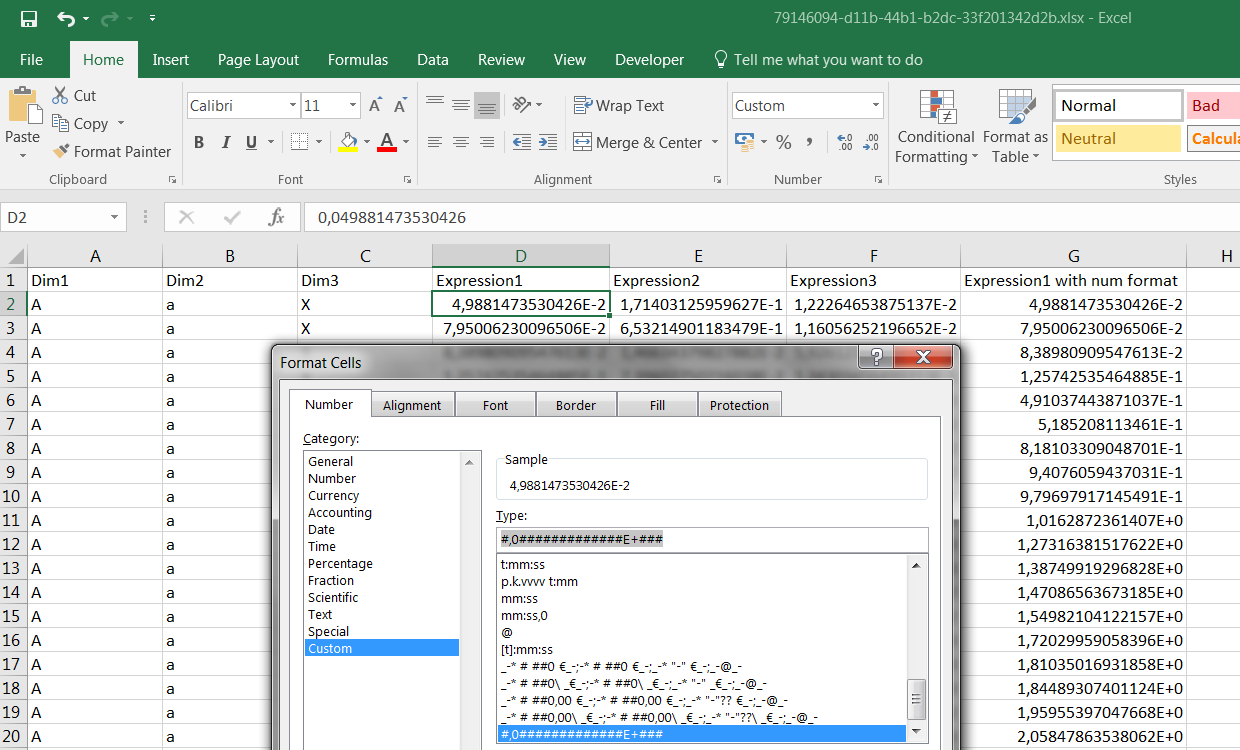Click the Save icon in title bar
The height and width of the screenshot is (750, 1240).
point(28,19)
